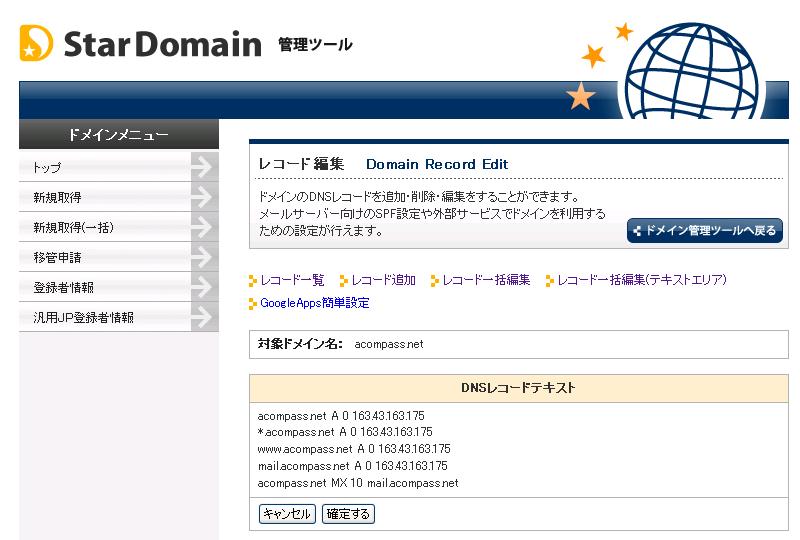
Task: Open 登録者情報 menu entry
Action: click(63, 288)
